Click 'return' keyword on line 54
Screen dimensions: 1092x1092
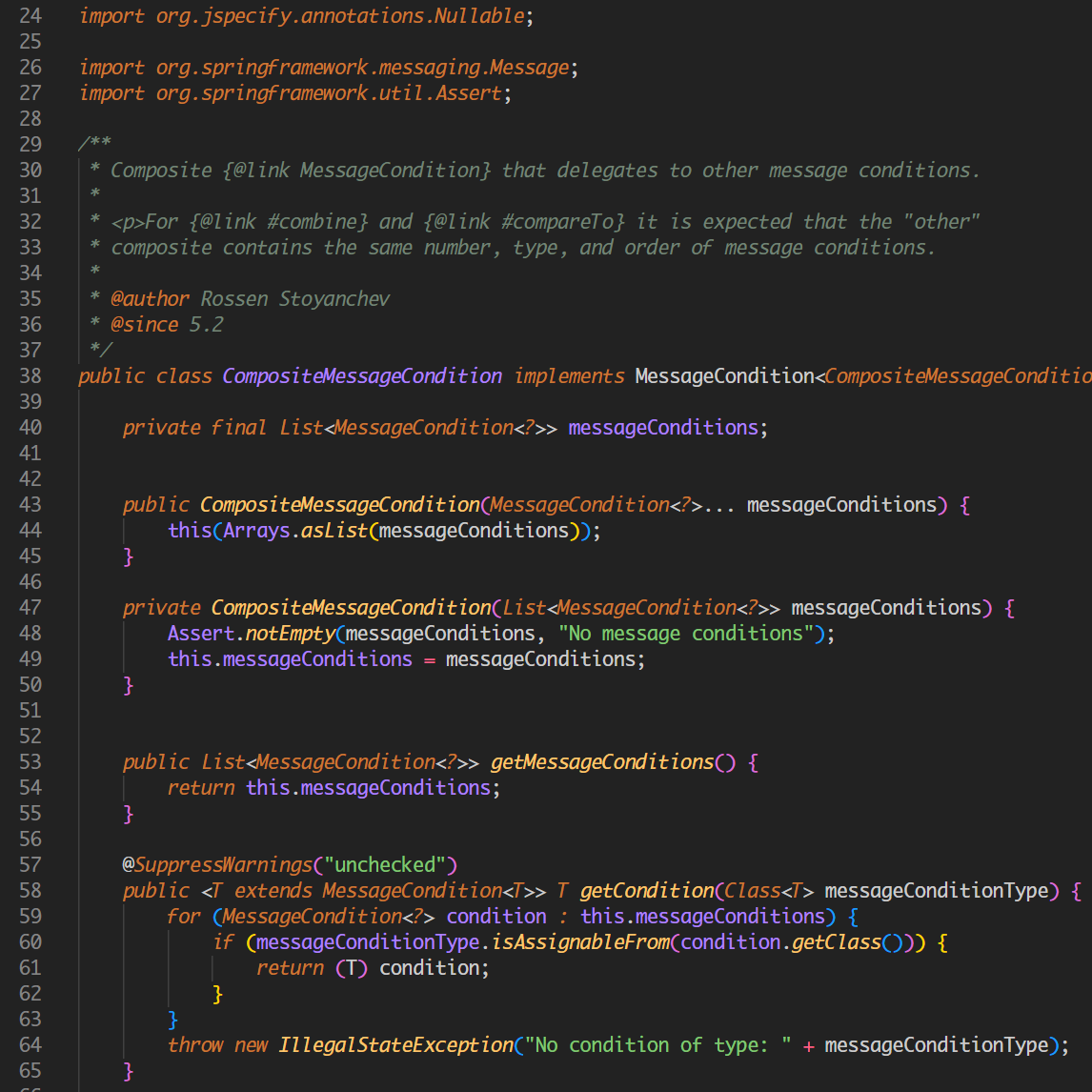(200, 788)
